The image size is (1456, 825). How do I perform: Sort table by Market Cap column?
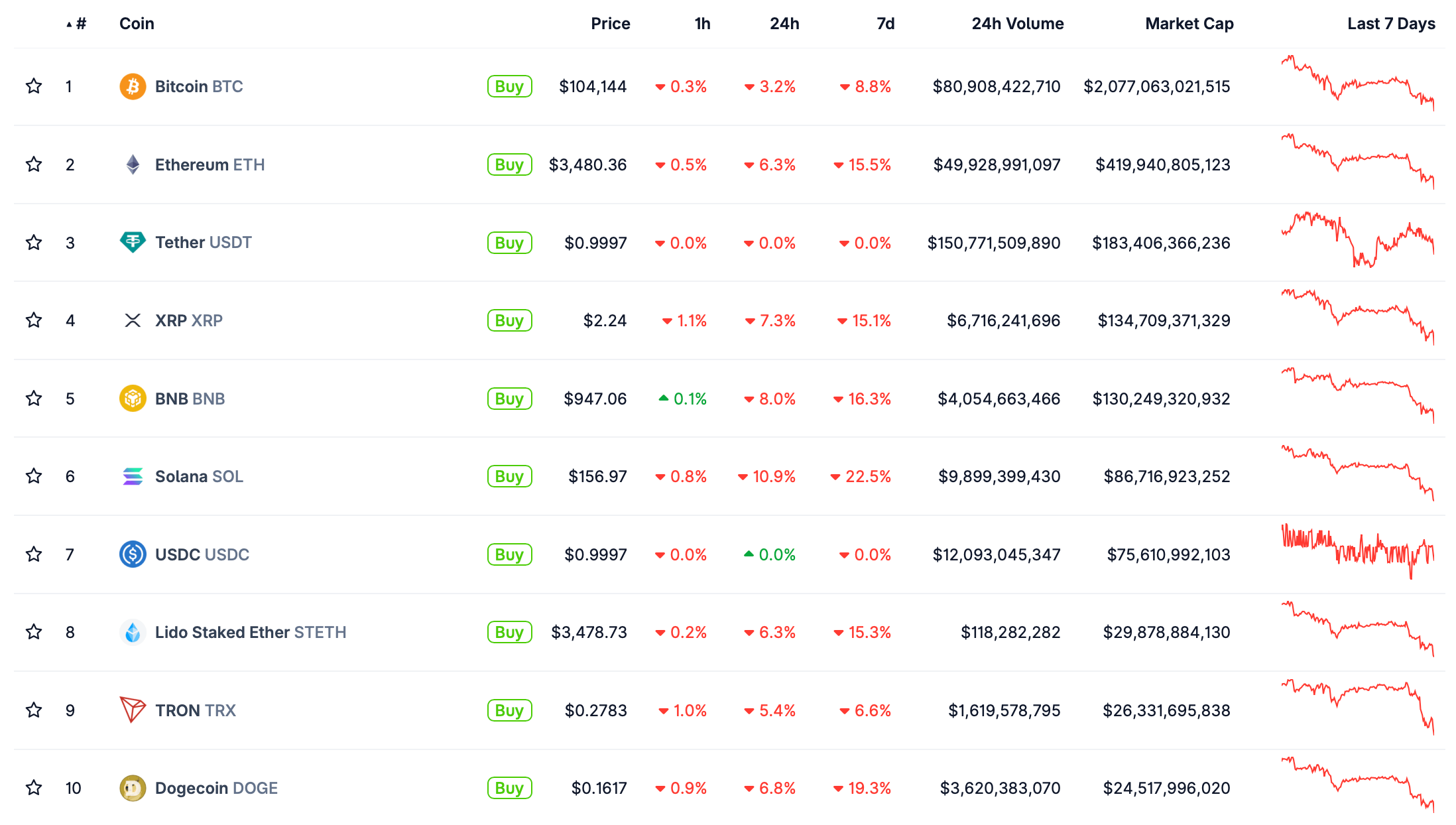pos(1189,24)
